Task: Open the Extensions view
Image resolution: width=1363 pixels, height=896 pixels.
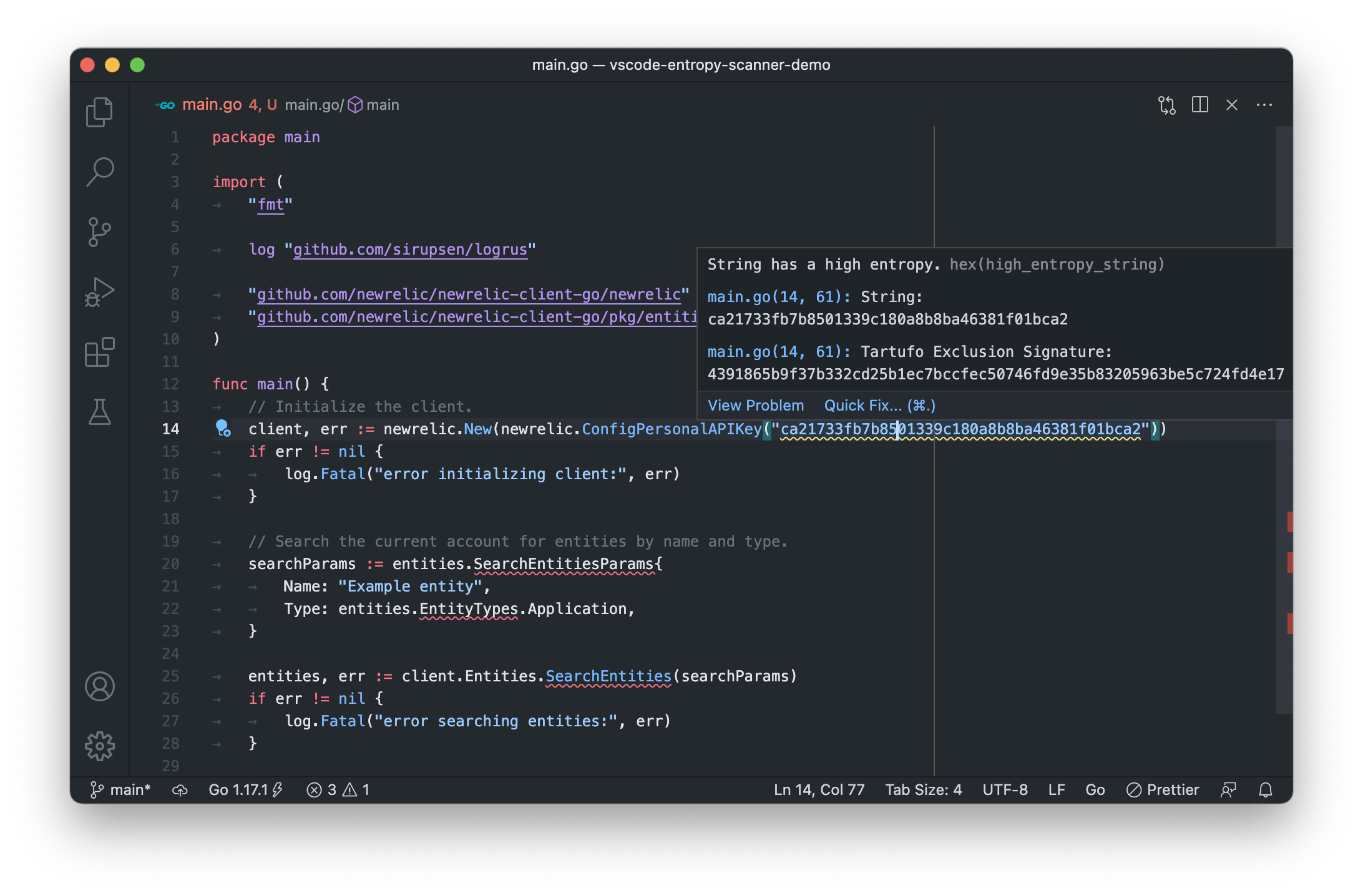Action: [99, 353]
